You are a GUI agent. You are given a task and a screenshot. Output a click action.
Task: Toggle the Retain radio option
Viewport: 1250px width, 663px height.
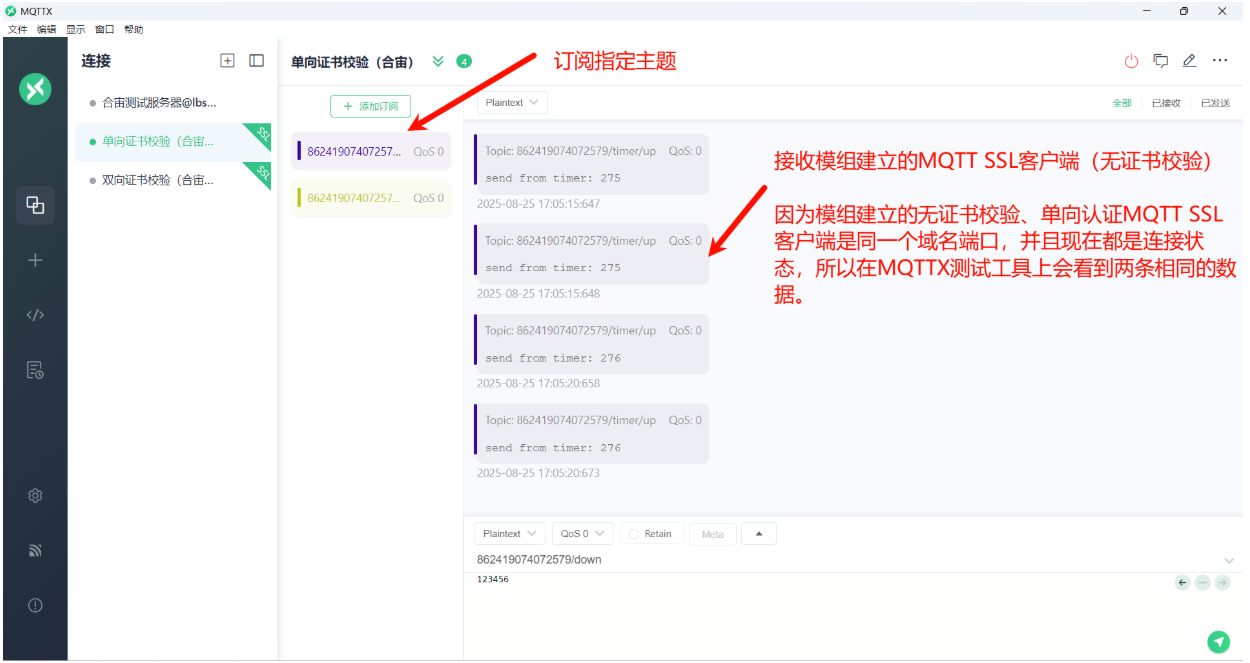click(651, 533)
